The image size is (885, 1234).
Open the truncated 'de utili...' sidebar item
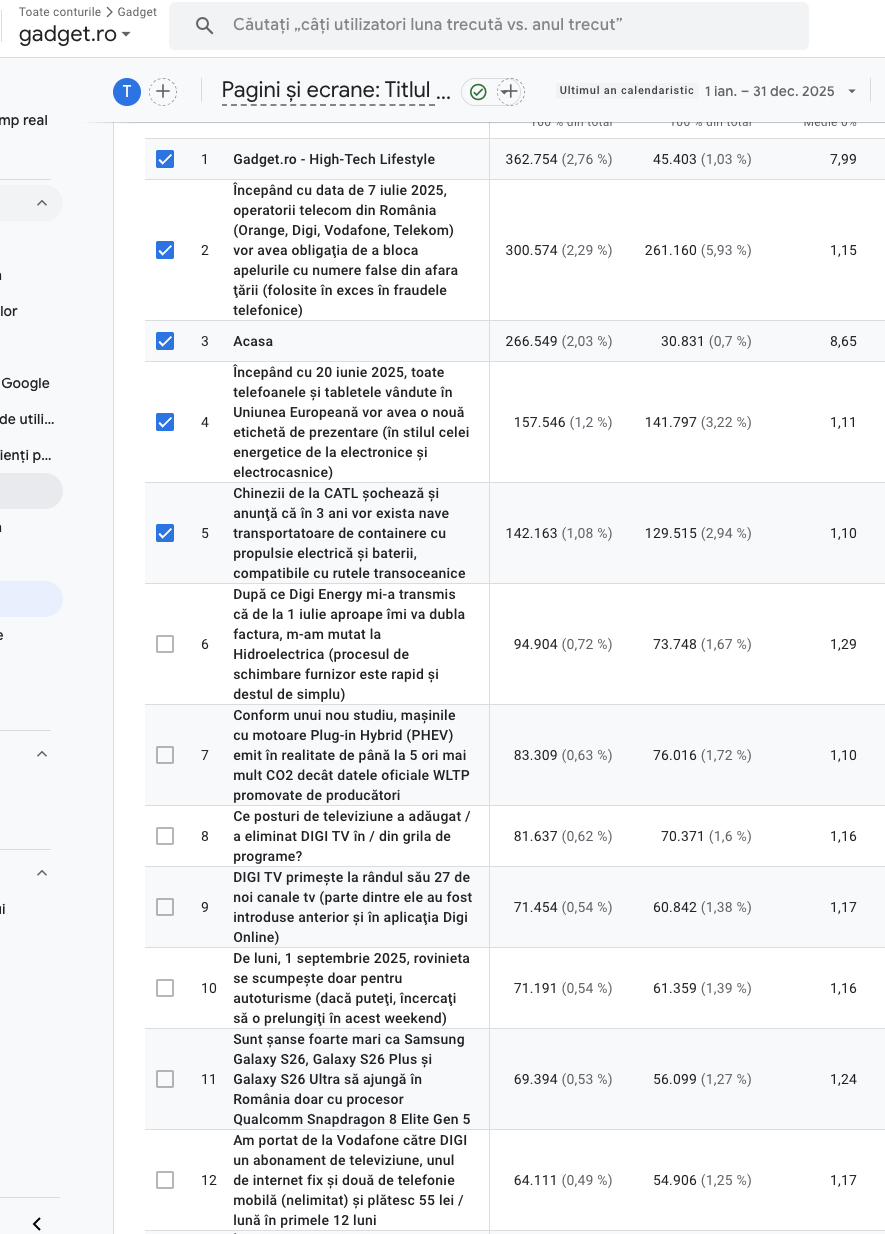pyautogui.click(x=28, y=419)
